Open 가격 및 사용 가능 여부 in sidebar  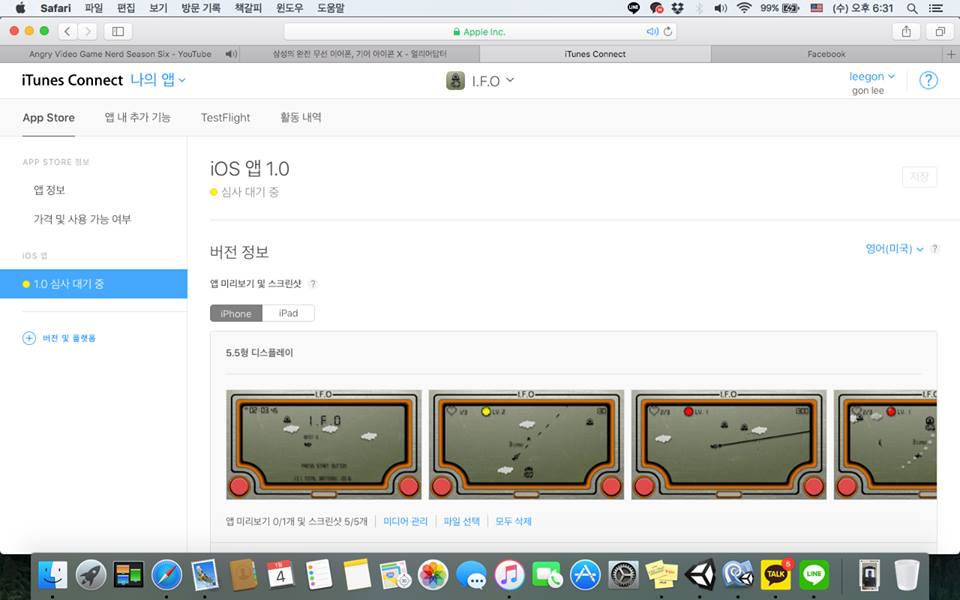tap(82, 219)
